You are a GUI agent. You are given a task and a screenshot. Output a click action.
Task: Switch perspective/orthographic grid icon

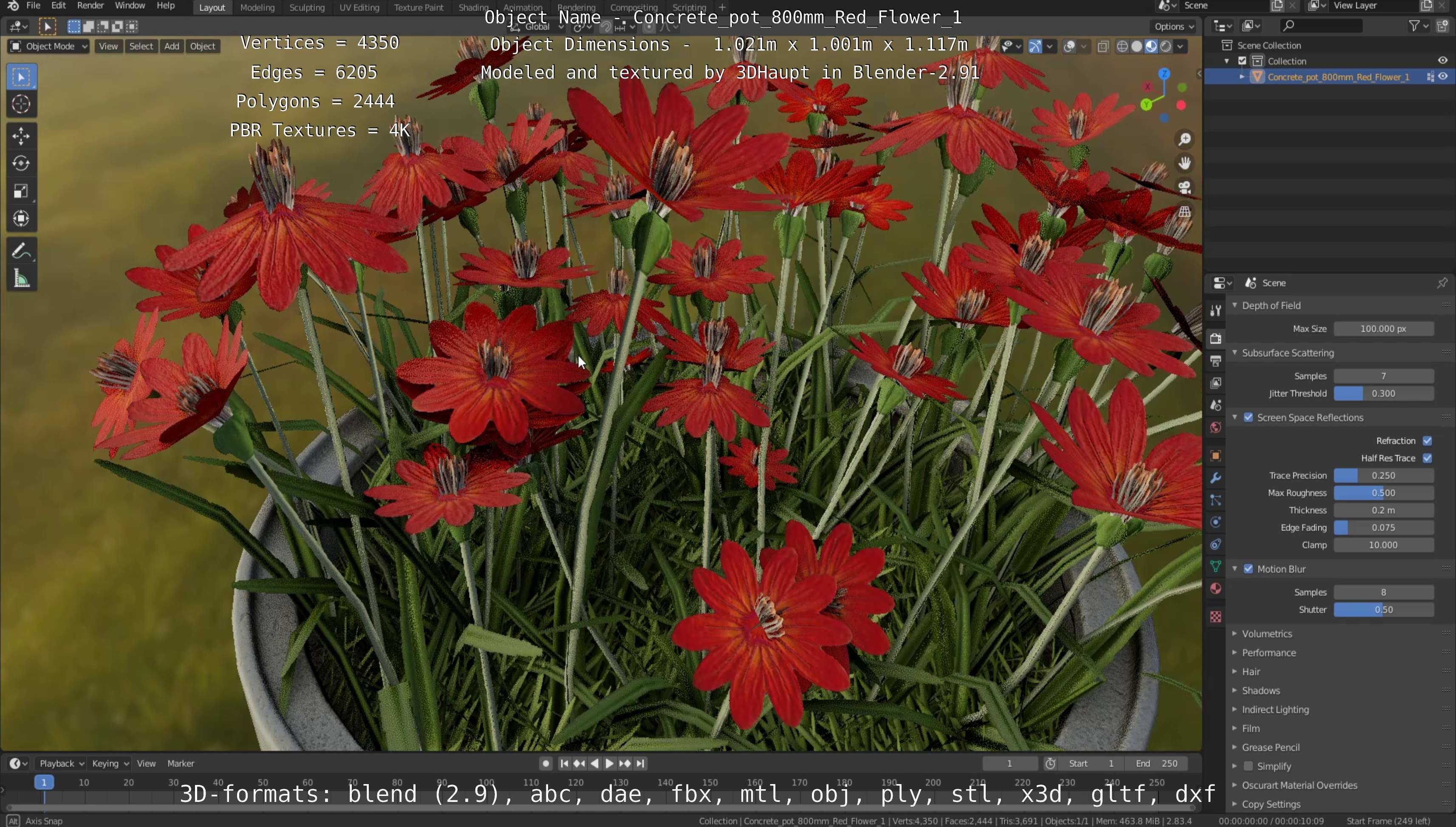1185,212
